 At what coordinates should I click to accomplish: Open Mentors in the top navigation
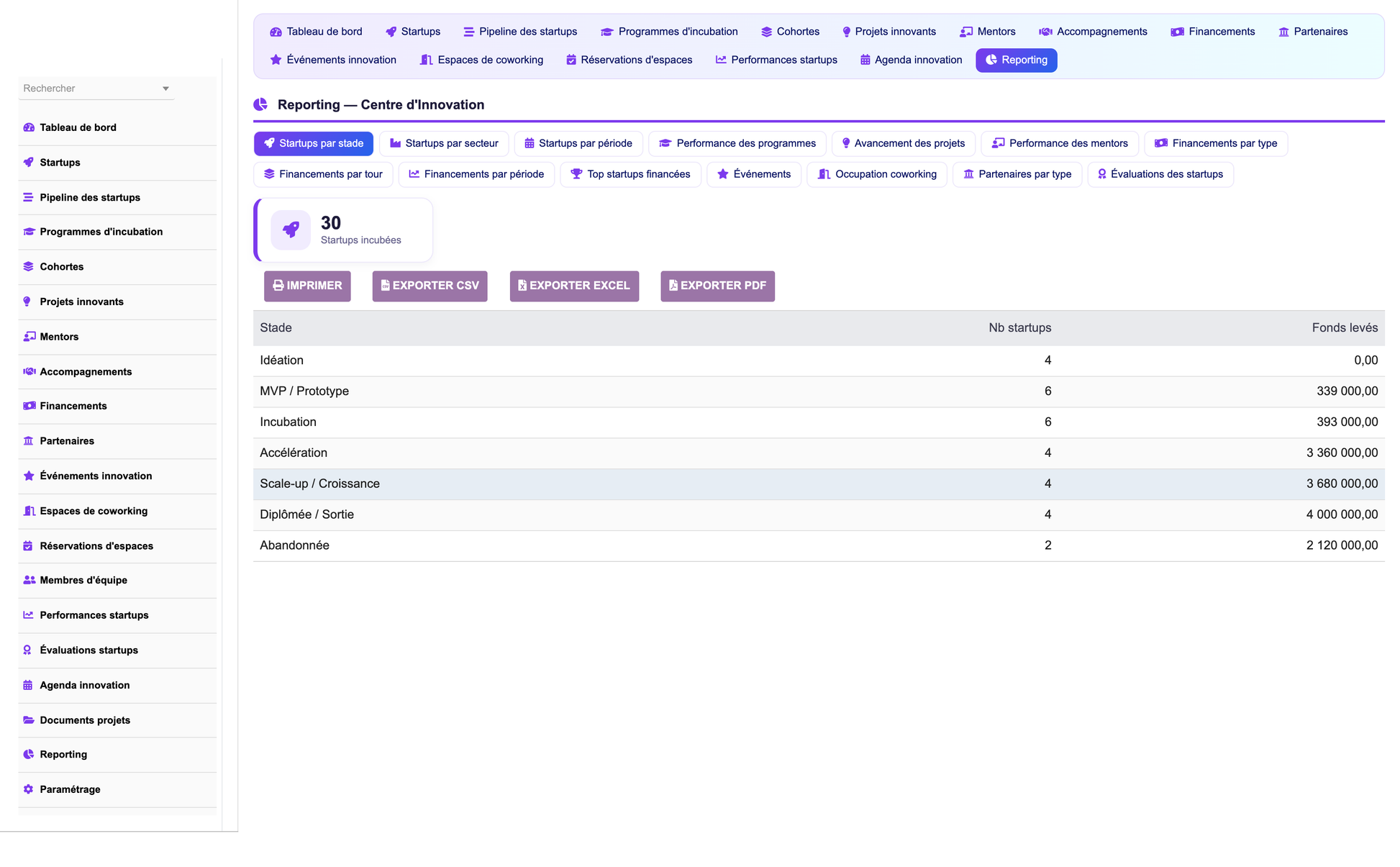click(988, 32)
